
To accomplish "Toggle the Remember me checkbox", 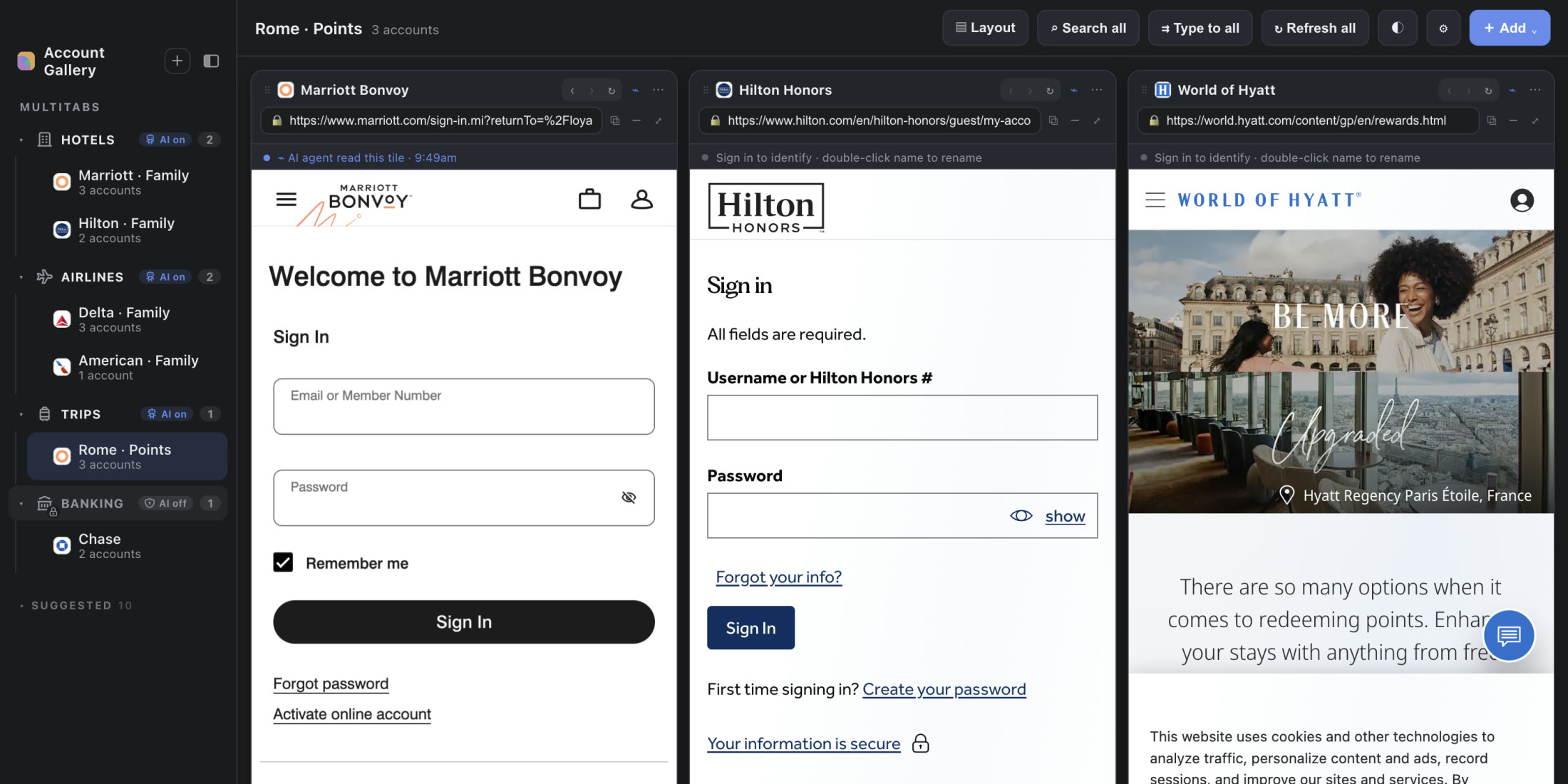I will point(283,562).
